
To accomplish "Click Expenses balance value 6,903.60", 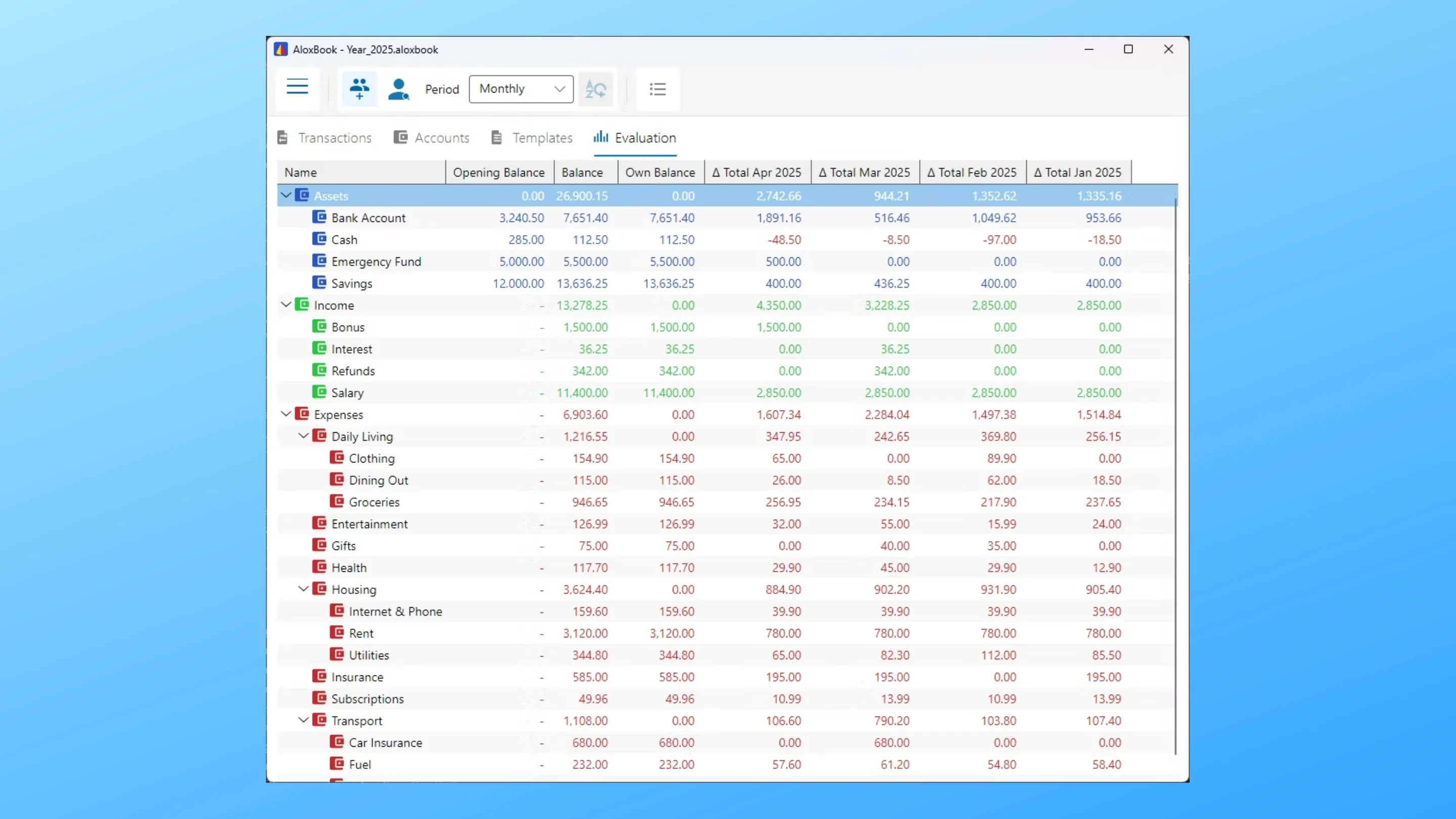I will [x=585, y=415].
